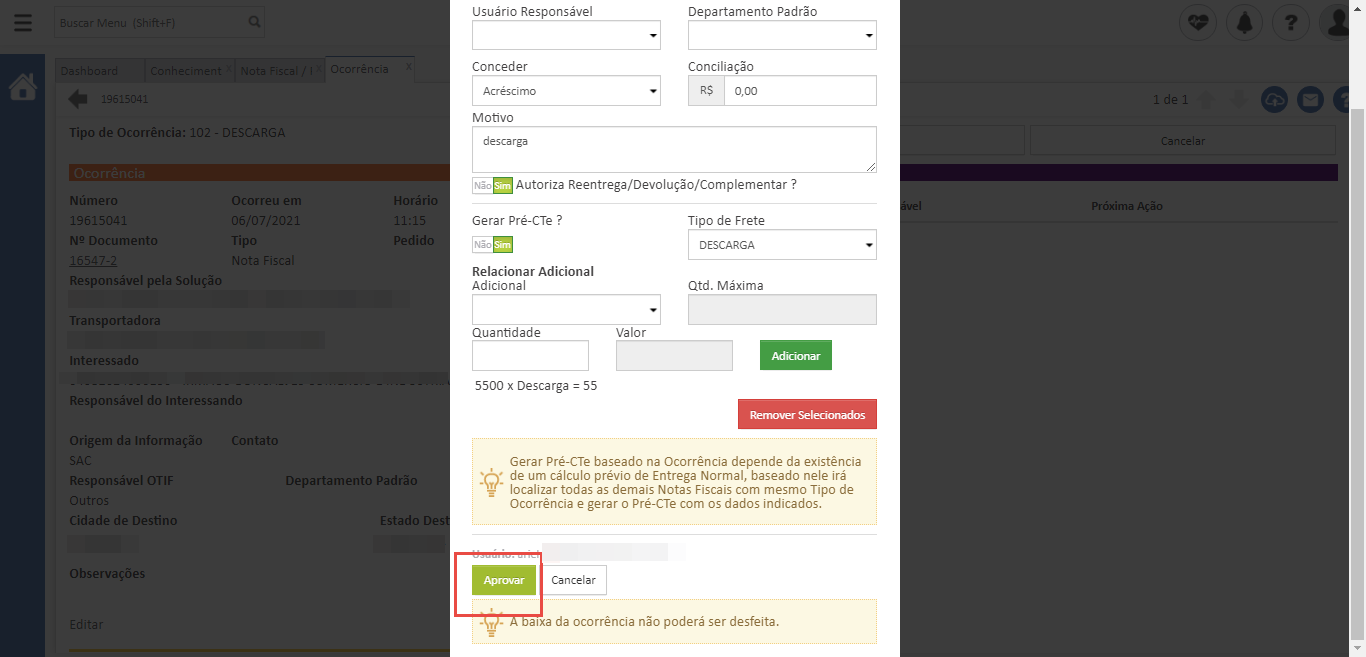Click the cloud upload icon
1366x657 pixels.
1274,100
